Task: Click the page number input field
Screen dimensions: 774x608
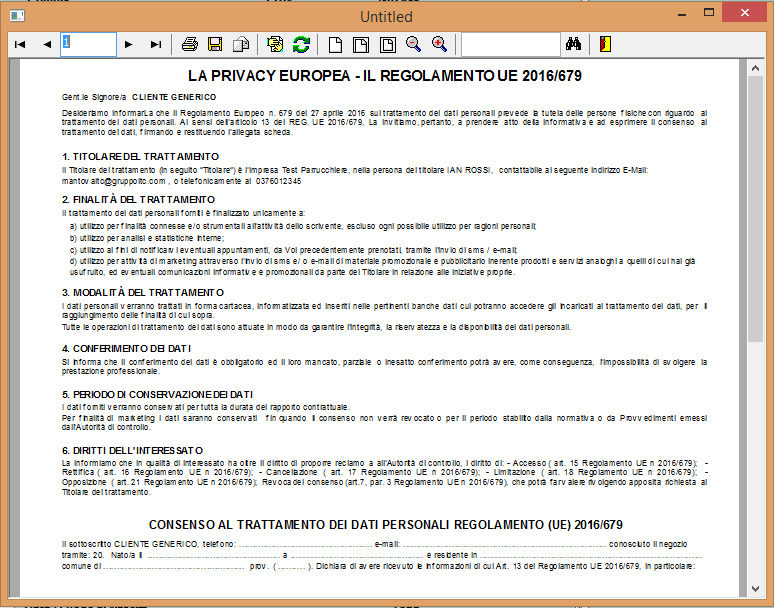Action: 88,45
